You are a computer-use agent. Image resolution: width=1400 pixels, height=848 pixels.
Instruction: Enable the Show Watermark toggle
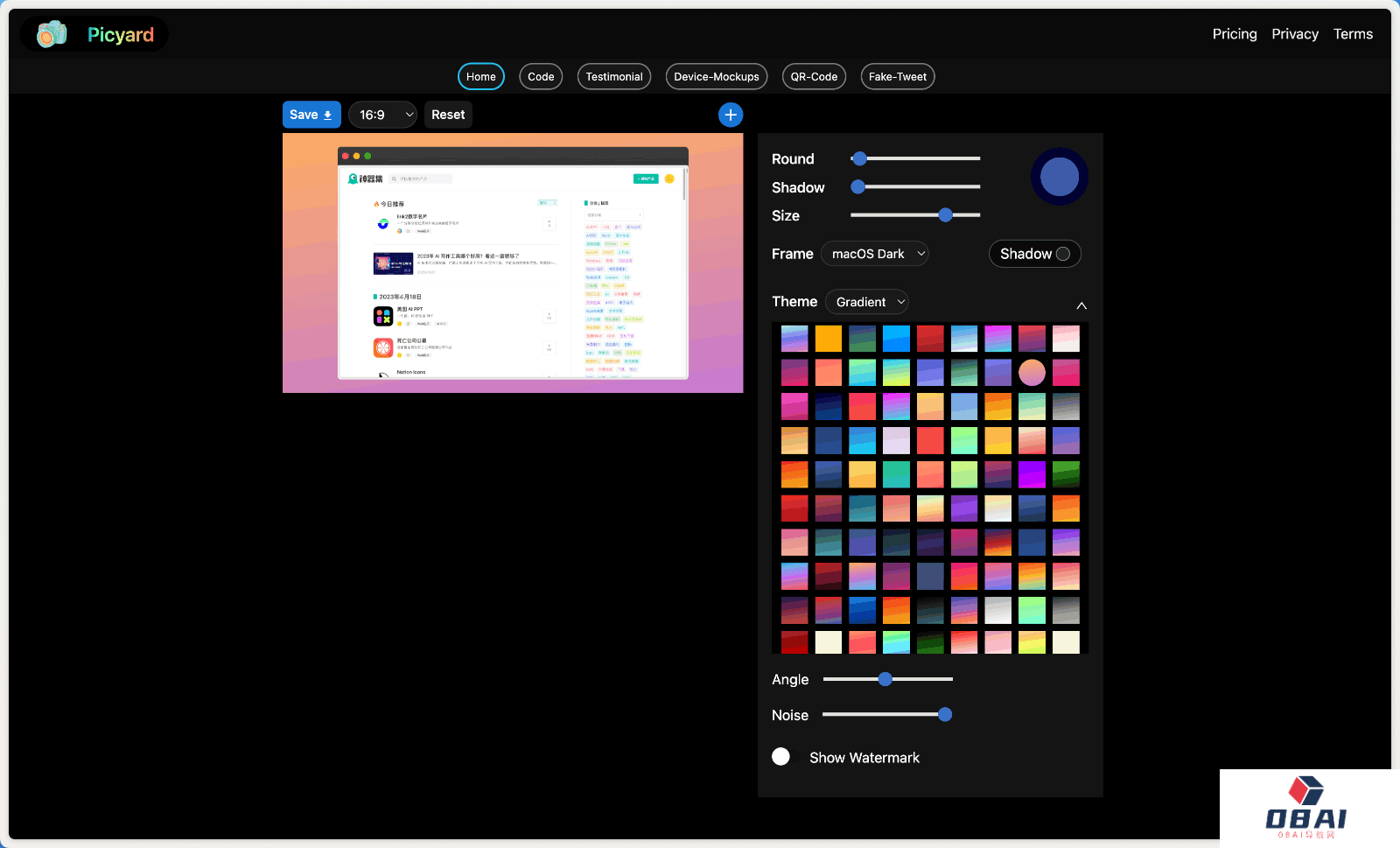point(781,757)
